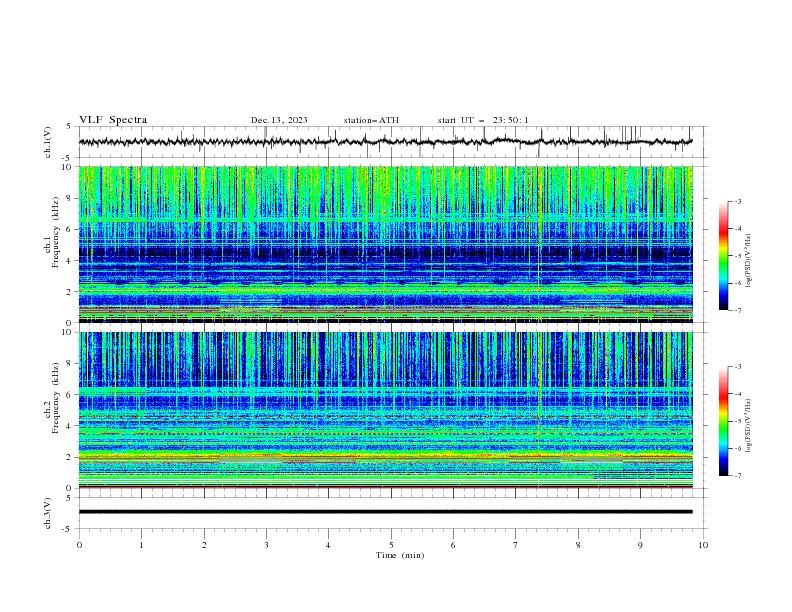Screen dimensions: 792x612
Task: Select the date text "Dec. 13, 2023"
Action: (x=279, y=120)
